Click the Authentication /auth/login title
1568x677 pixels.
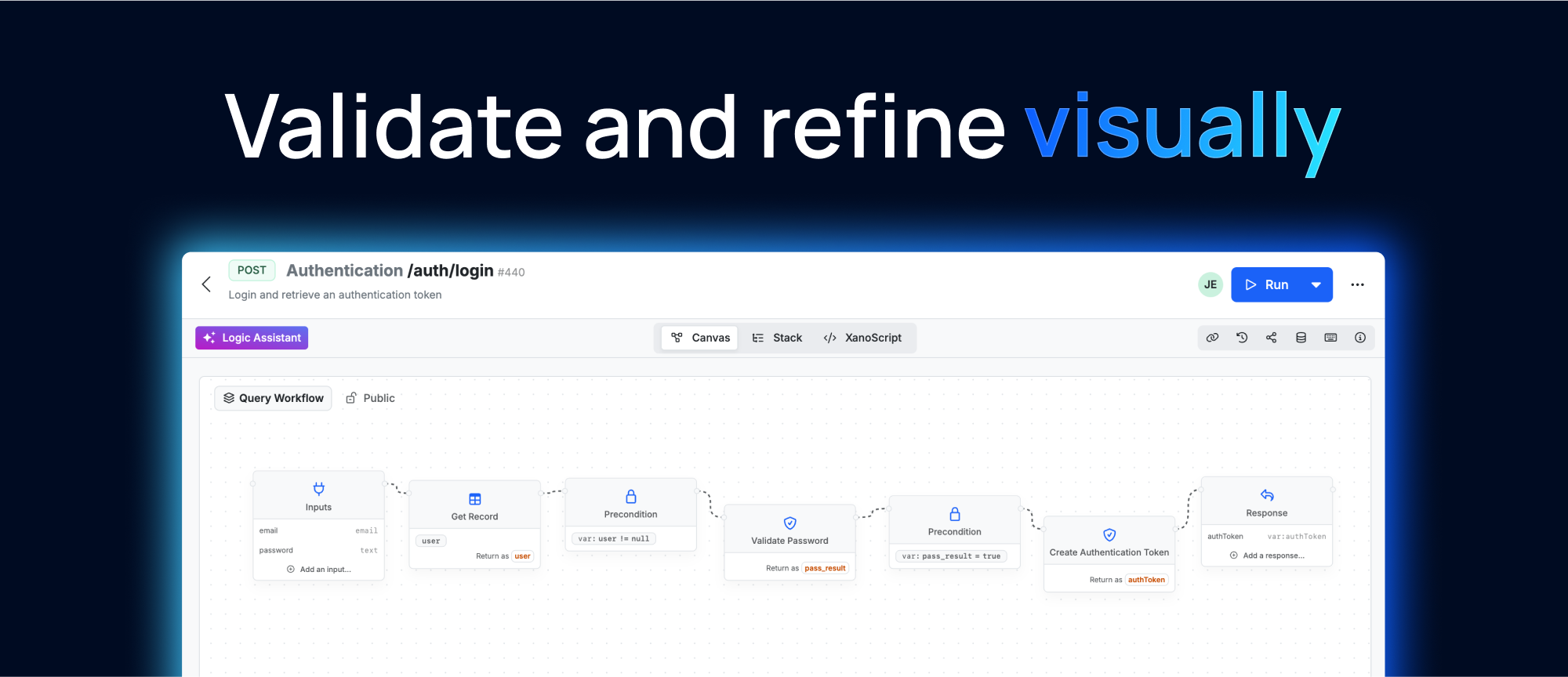click(x=390, y=270)
